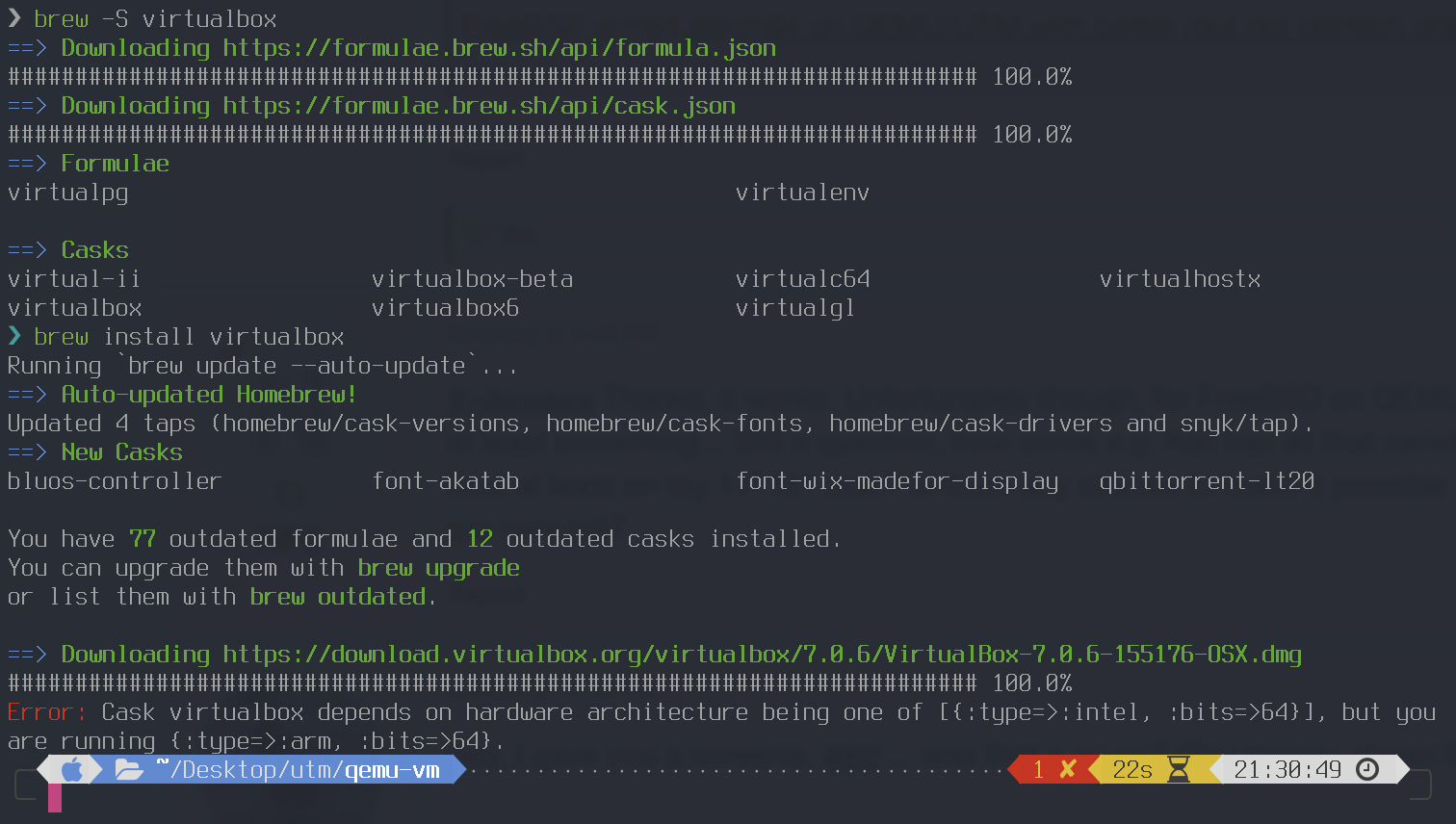Click the 'New Casks' section heading
The height and width of the screenshot is (824, 1456).
pyautogui.click(x=121, y=452)
